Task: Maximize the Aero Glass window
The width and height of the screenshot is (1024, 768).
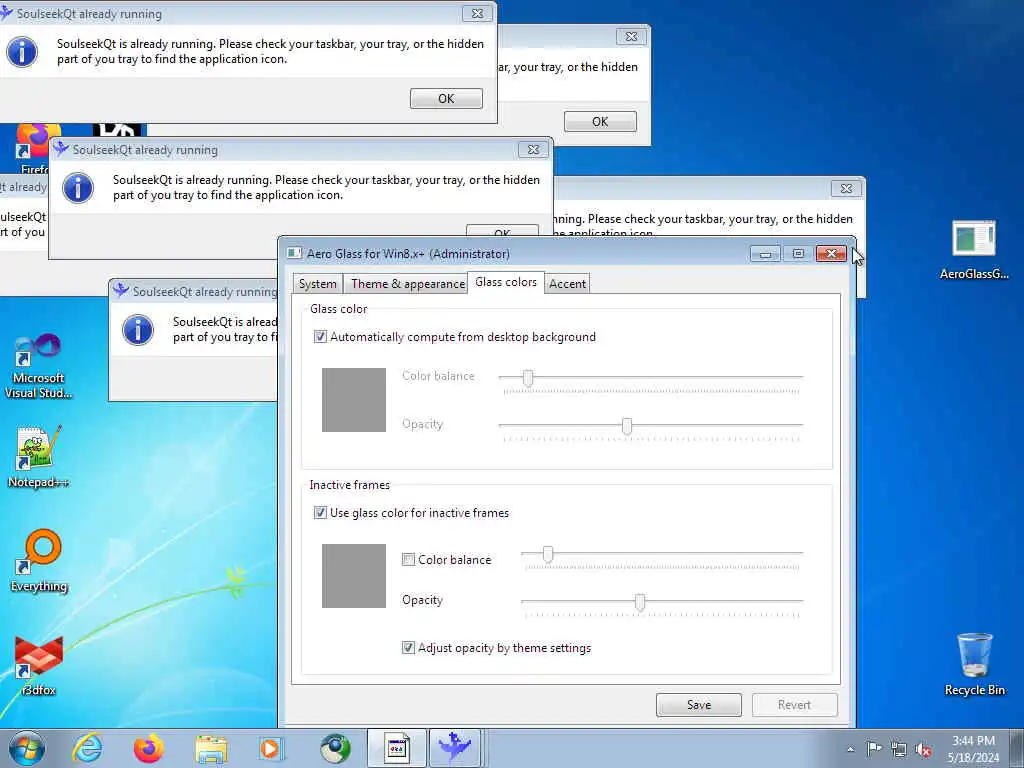Action: (798, 253)
